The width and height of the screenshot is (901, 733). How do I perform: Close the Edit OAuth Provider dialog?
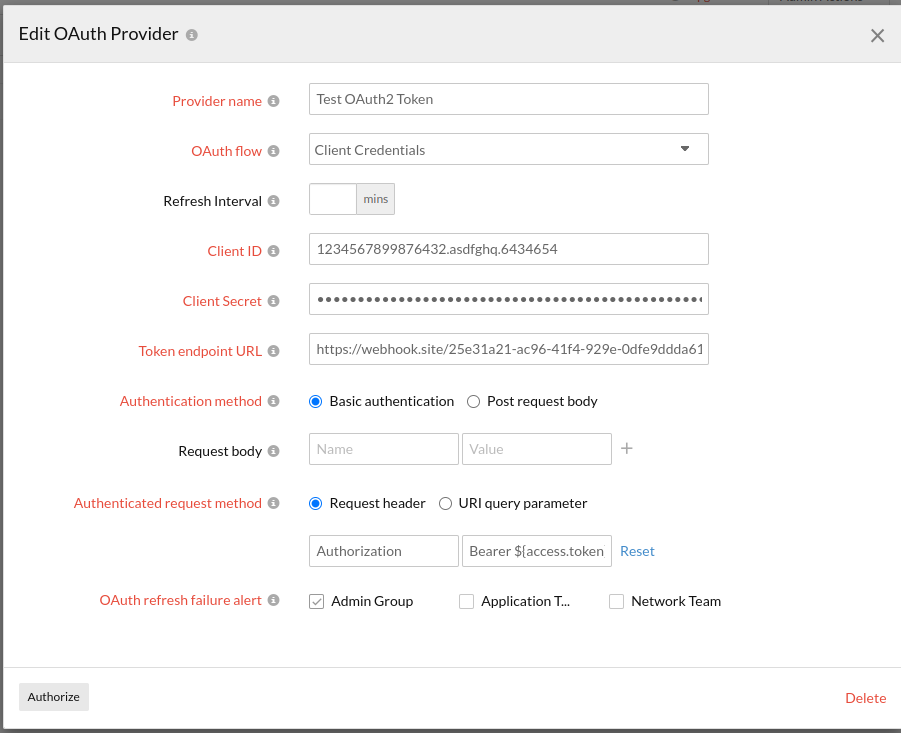coord(877,36)
